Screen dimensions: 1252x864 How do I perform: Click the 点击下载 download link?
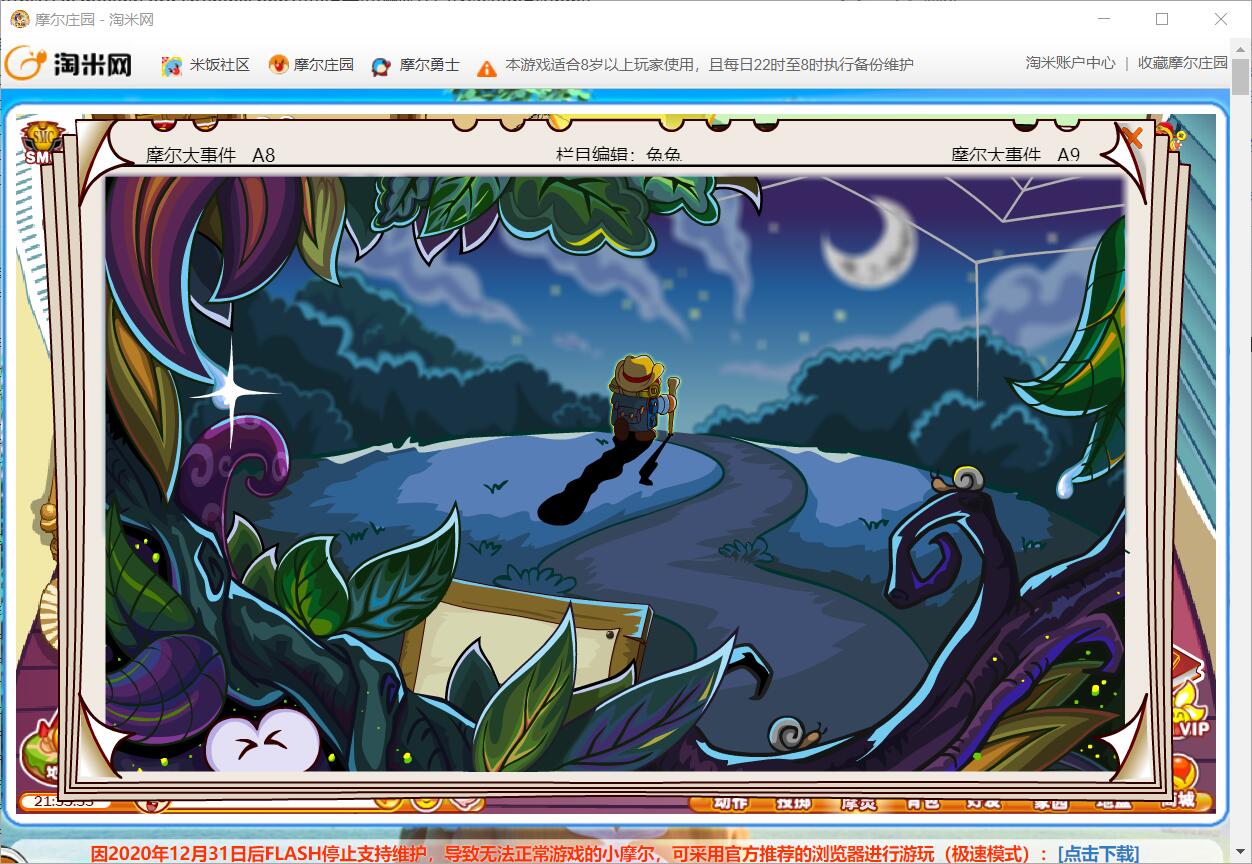click(1097, 853)
